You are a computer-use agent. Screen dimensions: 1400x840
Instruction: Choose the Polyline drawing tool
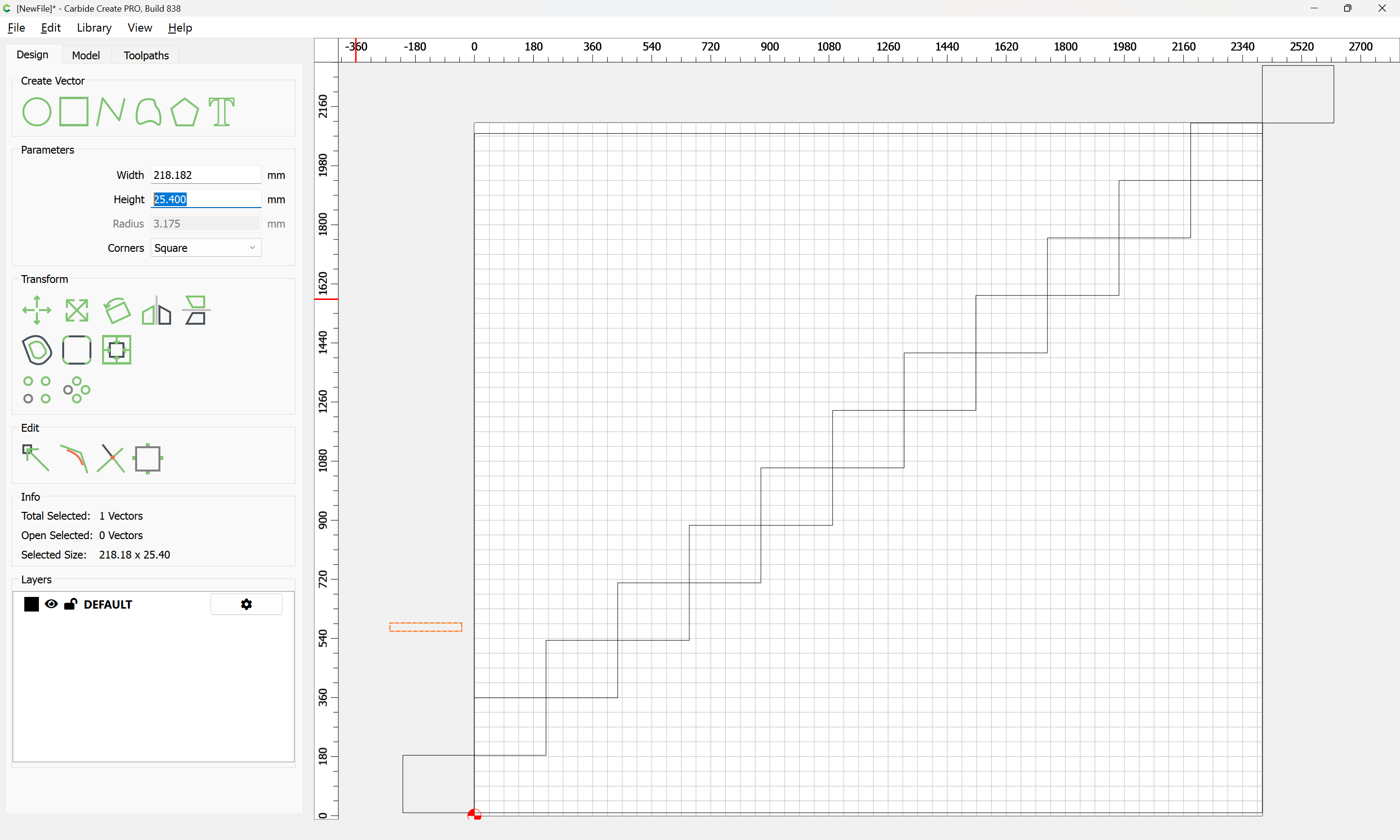pyautogui.click(x=111, y=111)
